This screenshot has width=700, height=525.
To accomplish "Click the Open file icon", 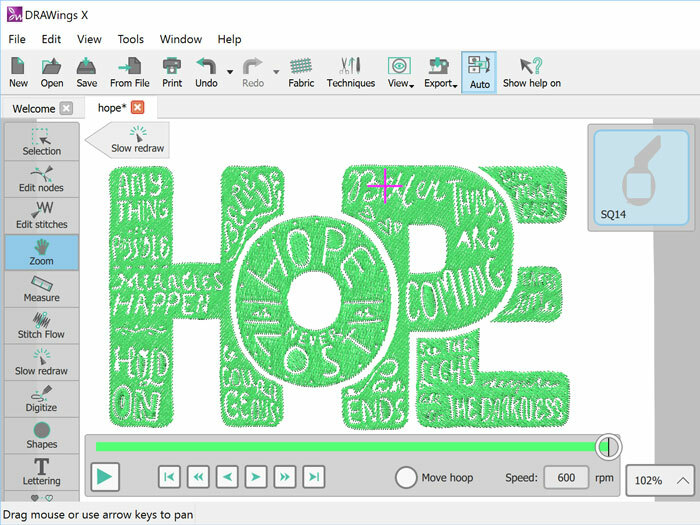I will (52, 72).
